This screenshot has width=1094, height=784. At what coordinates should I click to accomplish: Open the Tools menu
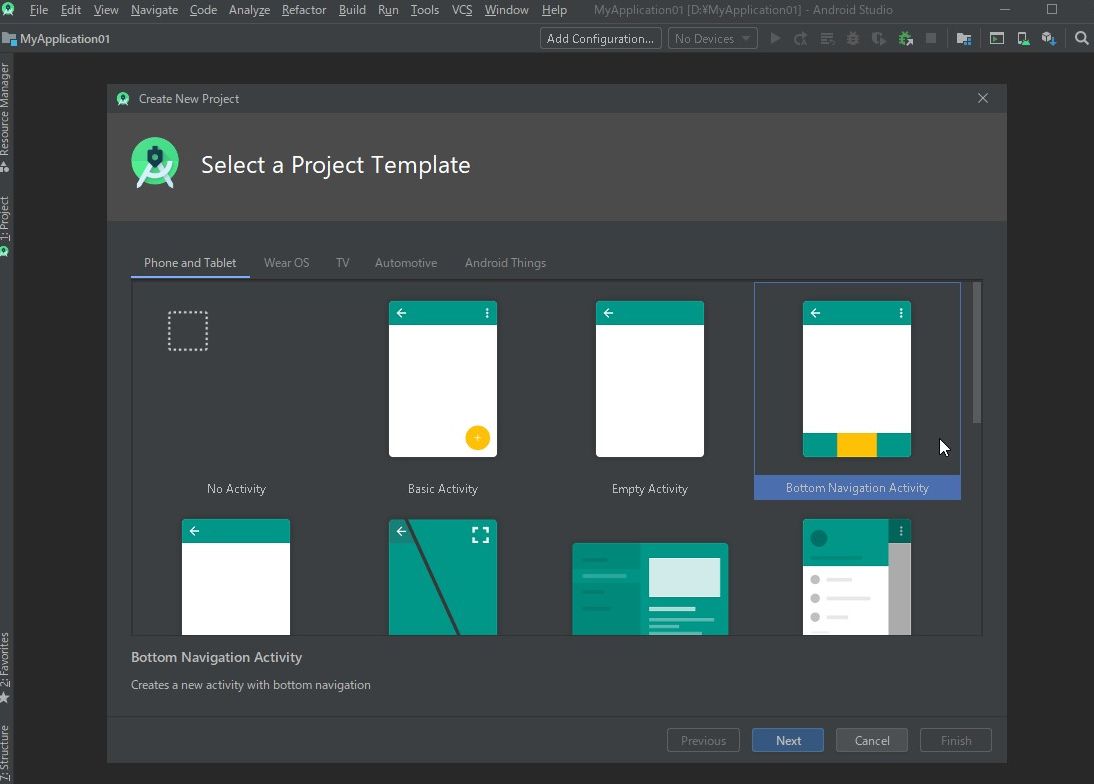point(424,10)
